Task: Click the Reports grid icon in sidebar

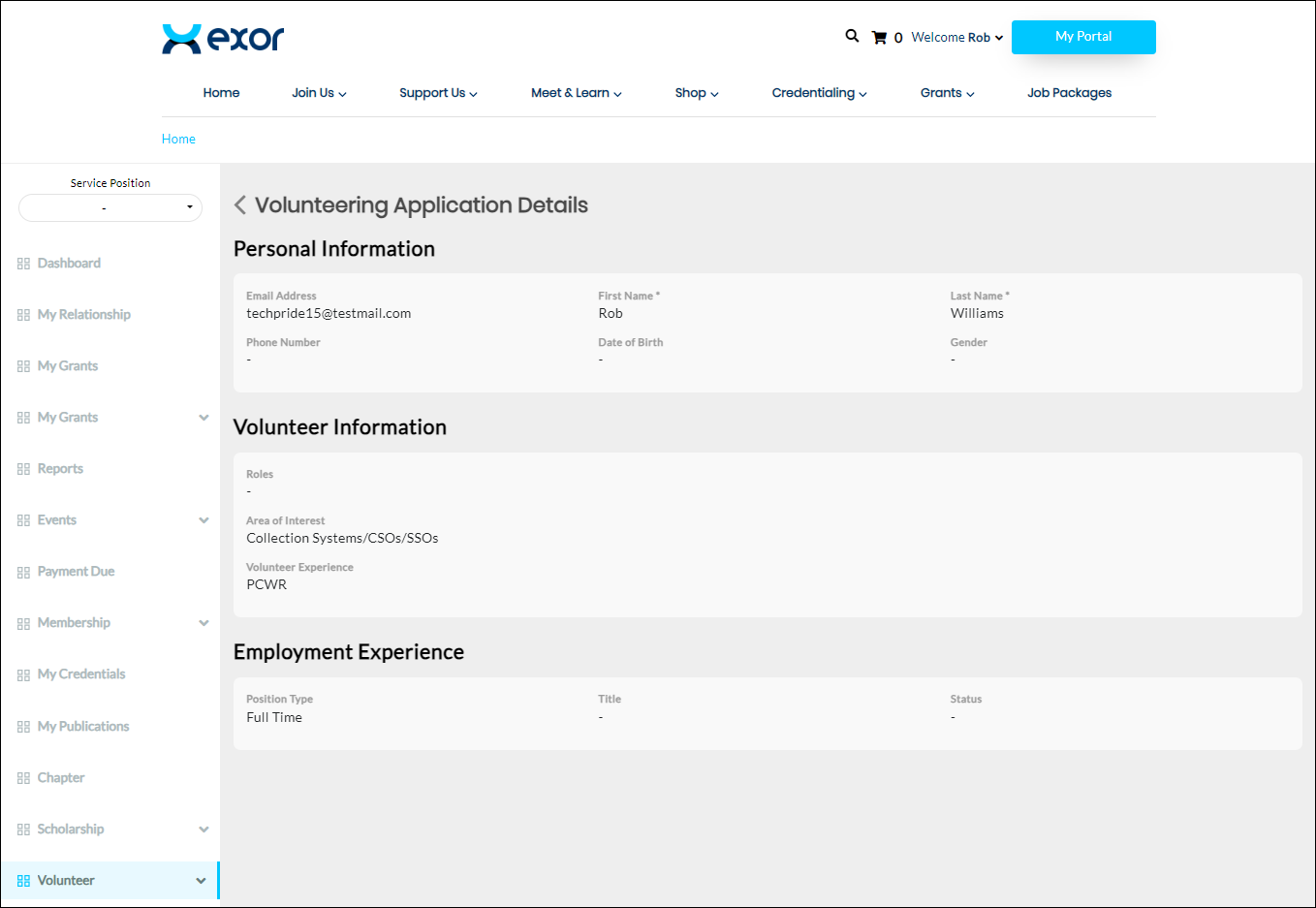Action: coord(23,469)
